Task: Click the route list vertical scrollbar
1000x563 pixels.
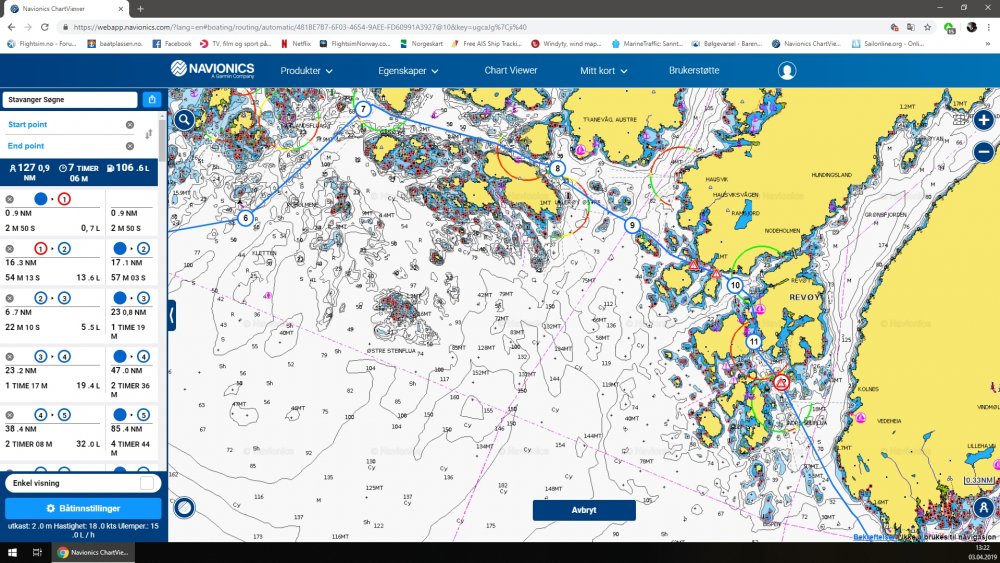Action: (x=163, y=140)
